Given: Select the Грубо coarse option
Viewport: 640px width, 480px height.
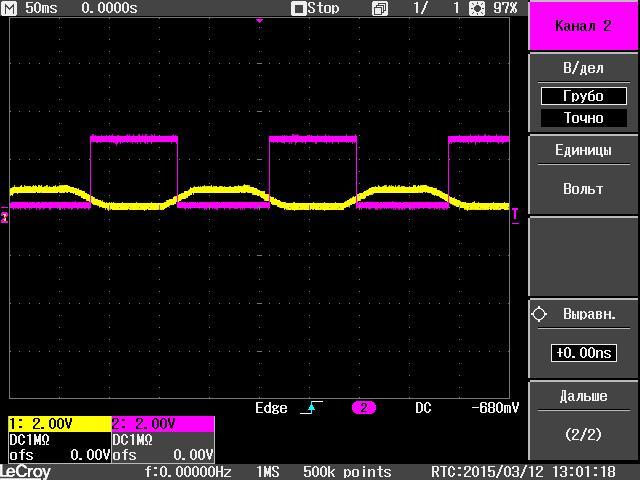Looking at the screenshot, I should (583, 96).
